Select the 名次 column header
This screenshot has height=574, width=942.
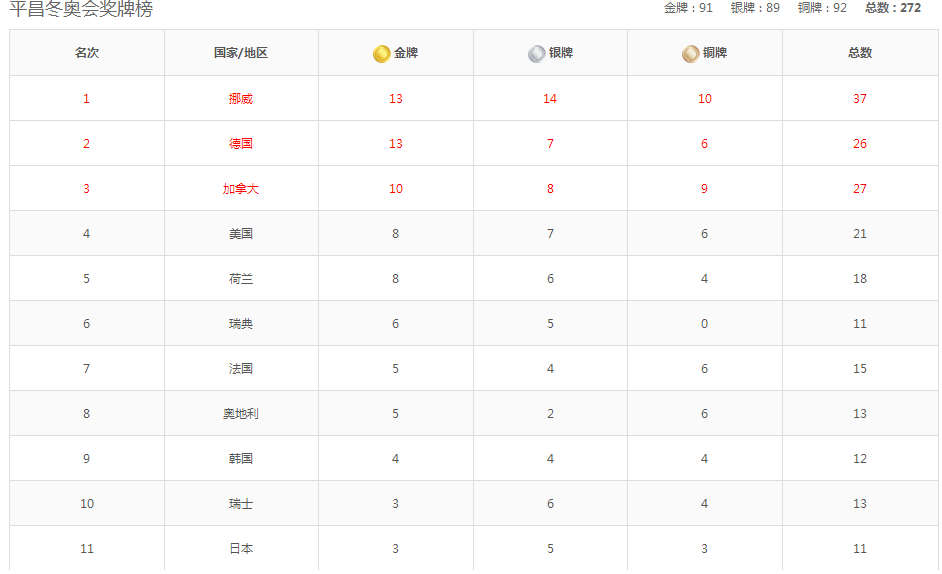click(87, 53)
